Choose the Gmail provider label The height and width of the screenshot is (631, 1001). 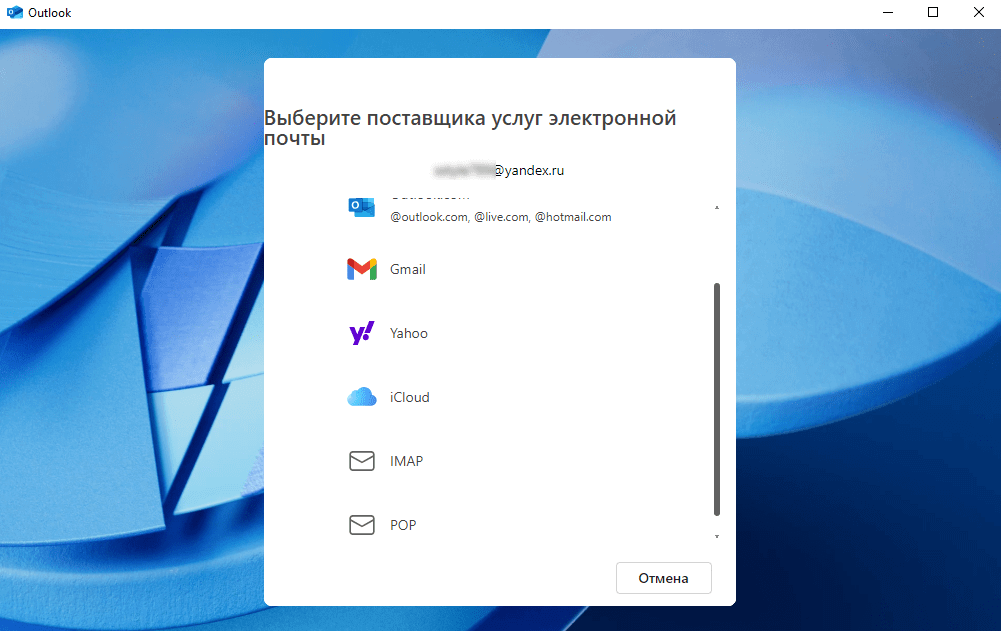407,270
